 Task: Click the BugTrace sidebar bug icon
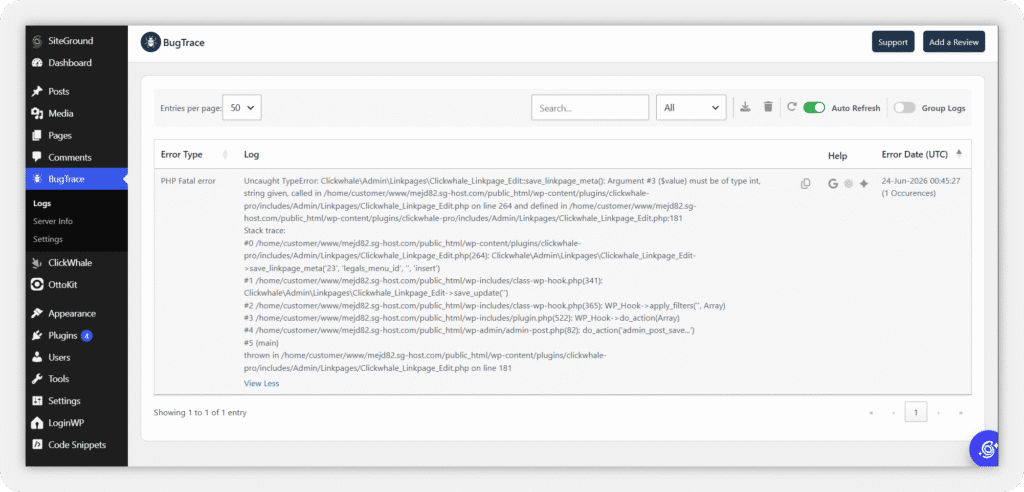point(37,179)
